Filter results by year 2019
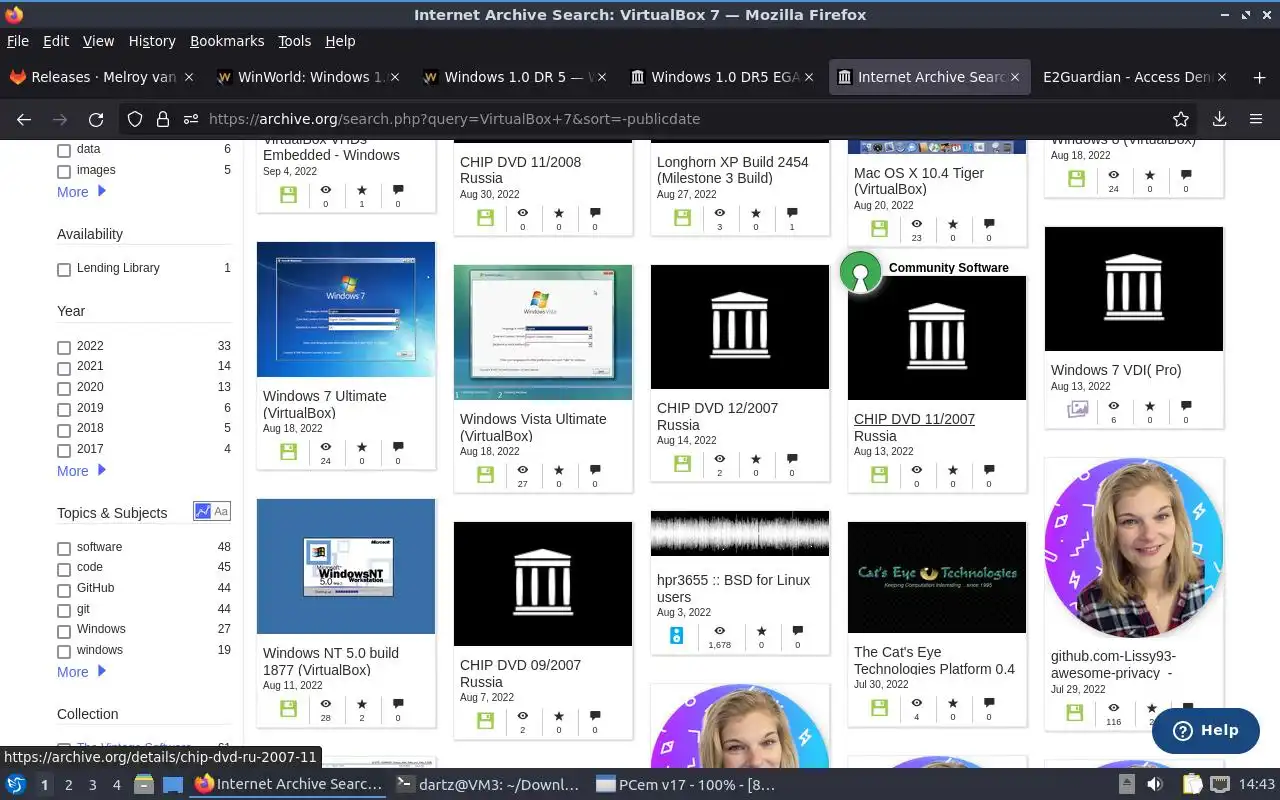This screenshot has height=800, width=1280. (x=64, y=410)
